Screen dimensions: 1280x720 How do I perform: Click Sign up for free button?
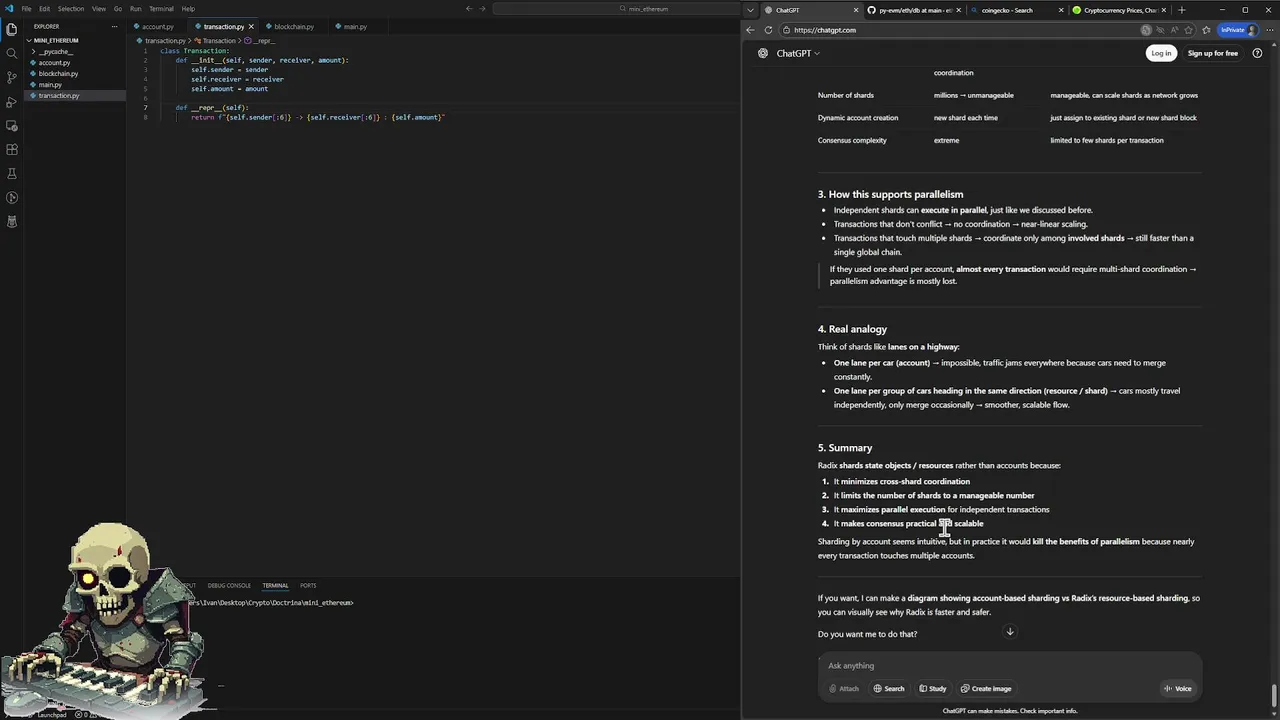coord(1212,53)
